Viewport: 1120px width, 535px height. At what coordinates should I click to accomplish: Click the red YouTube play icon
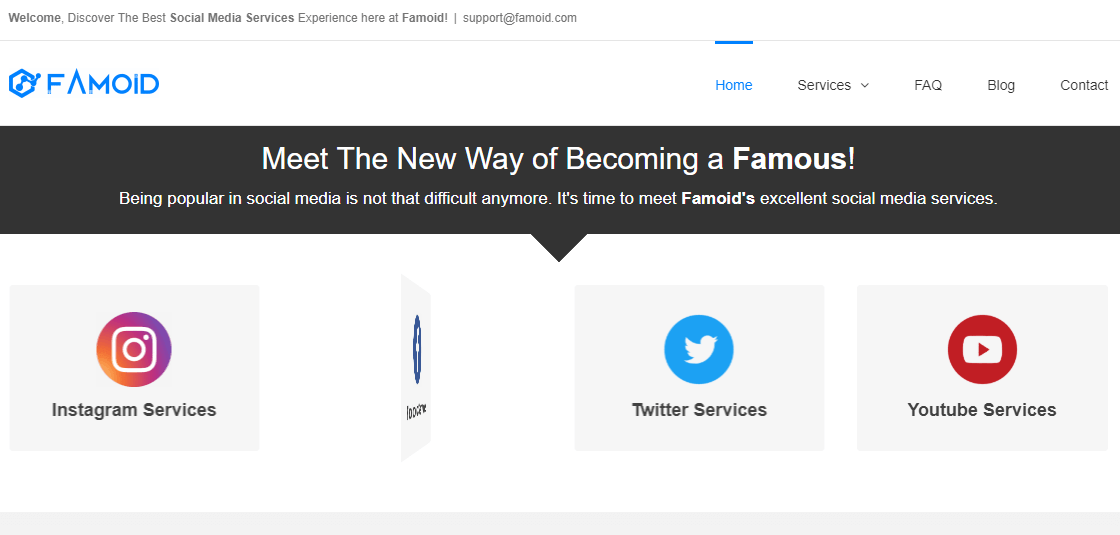pos(982,349)
